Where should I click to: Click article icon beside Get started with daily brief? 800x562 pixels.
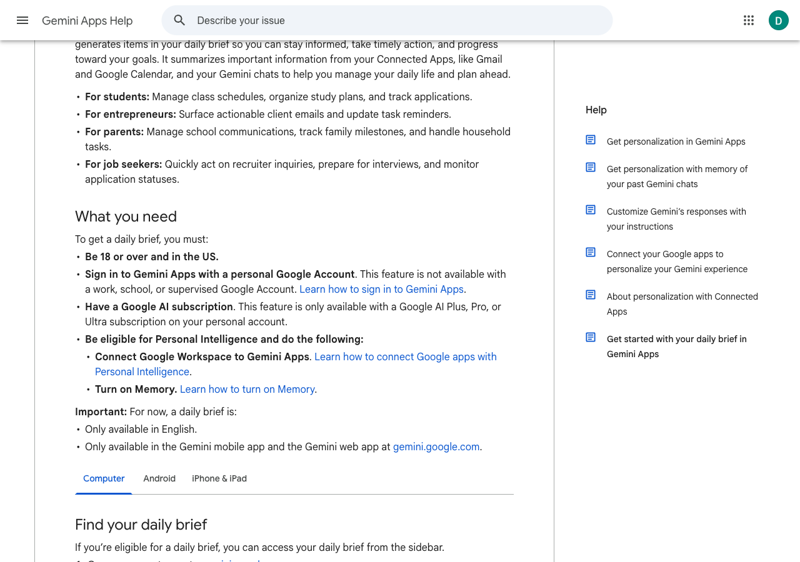[x=590, y=337]
